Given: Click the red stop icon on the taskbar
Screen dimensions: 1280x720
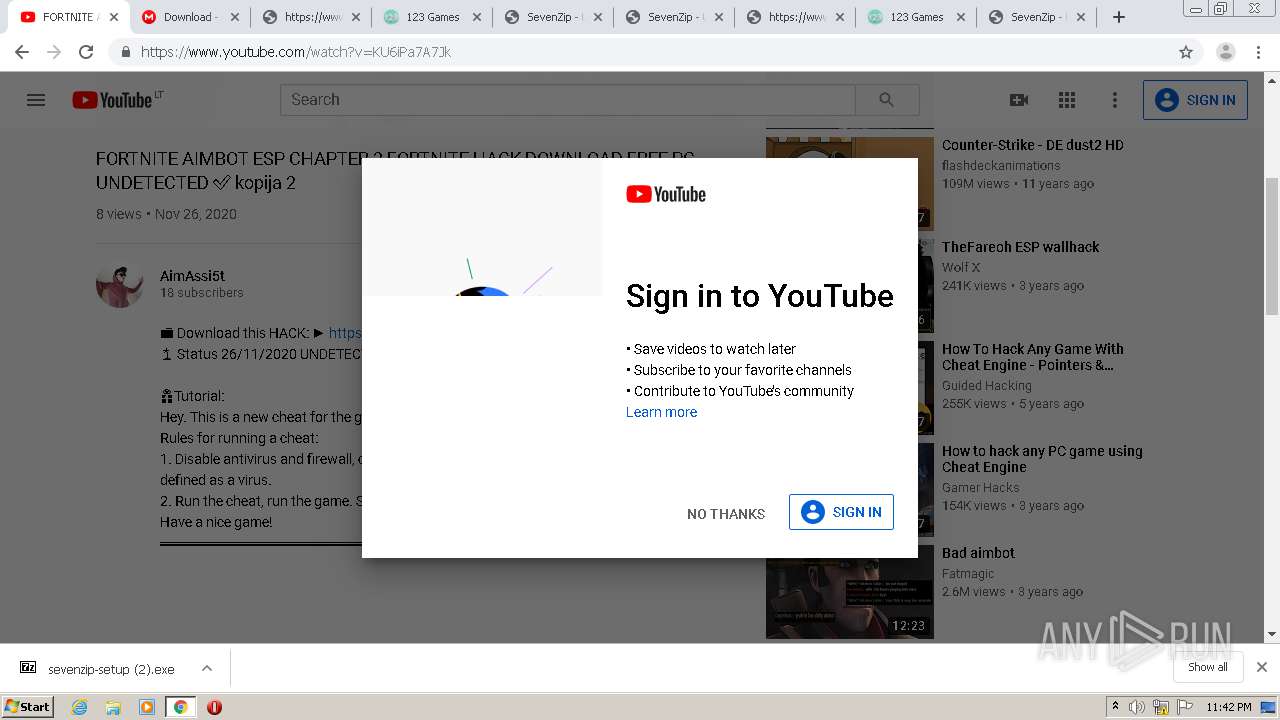Looking at the screenshot, I should [214, 707].
